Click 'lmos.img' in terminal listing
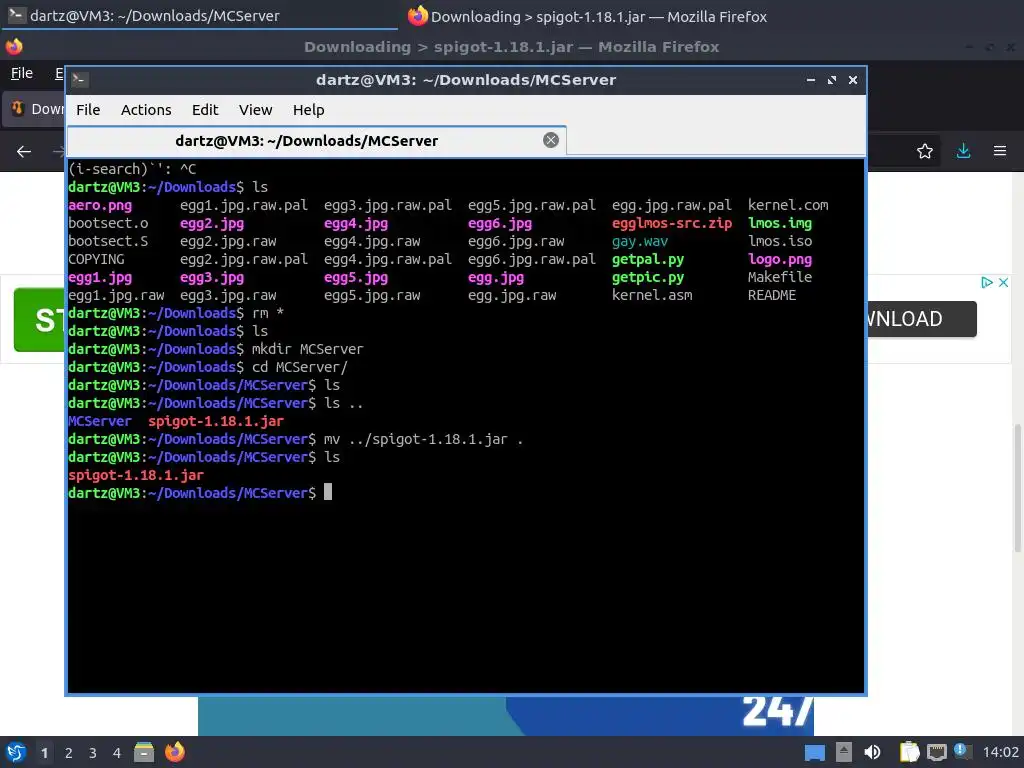The image size is (1024, 768). click(780, 223)
